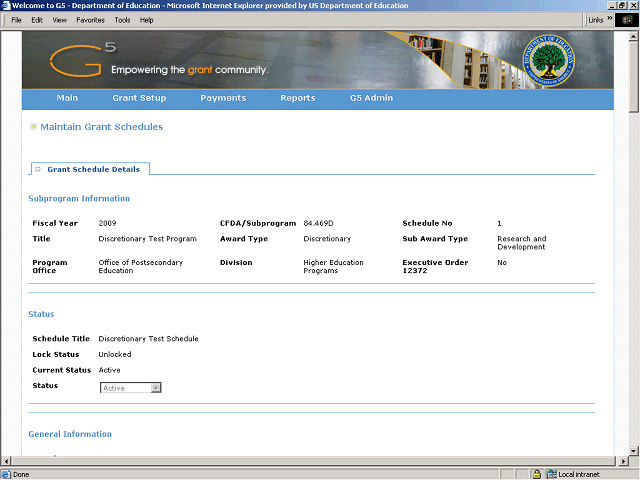Go to the Payments section
The width and height of the screenshot is (640, 480).
(x=222, y=98)
